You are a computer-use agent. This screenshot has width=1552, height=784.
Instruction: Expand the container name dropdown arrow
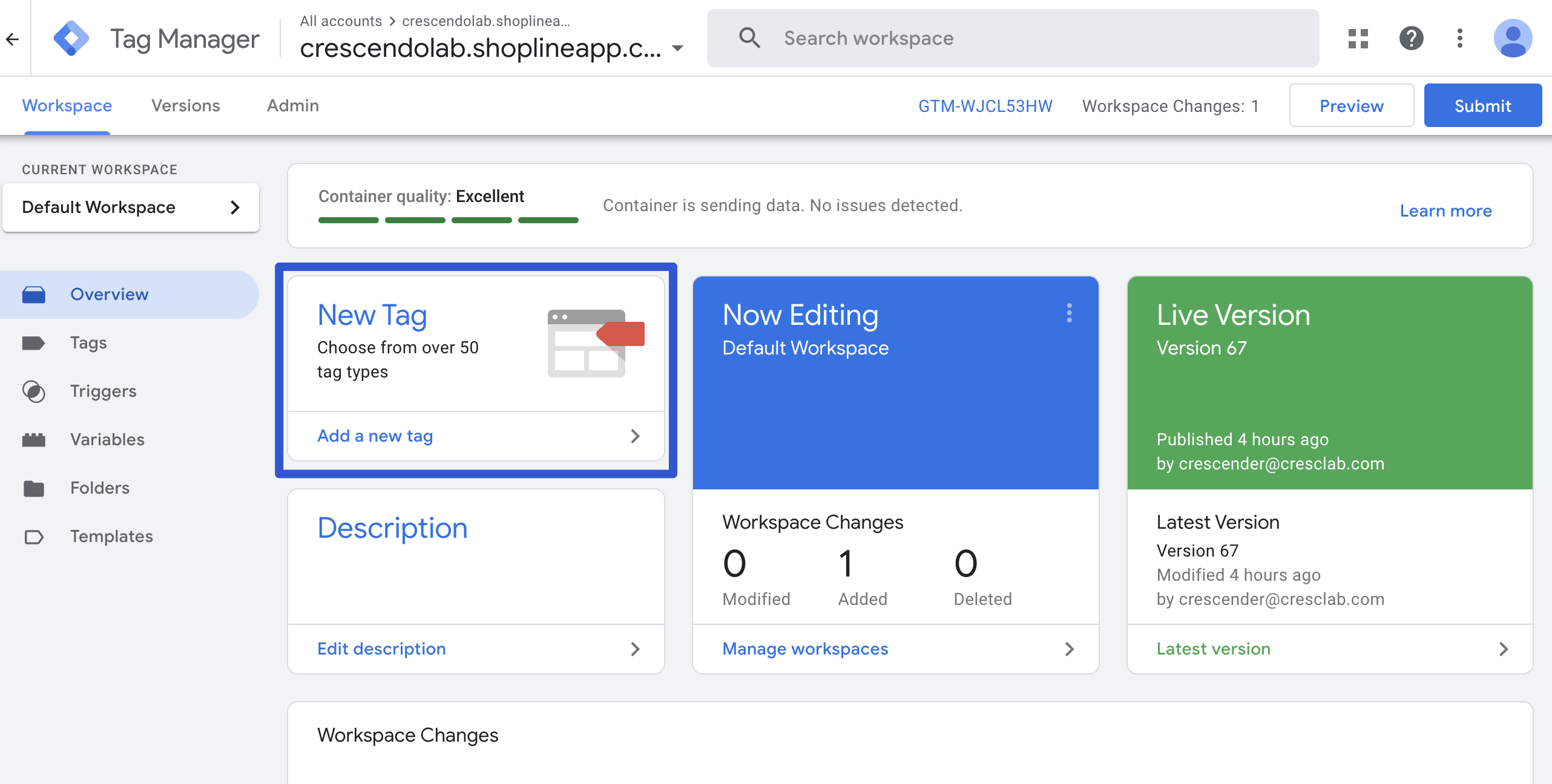click(x=678, y=48)
